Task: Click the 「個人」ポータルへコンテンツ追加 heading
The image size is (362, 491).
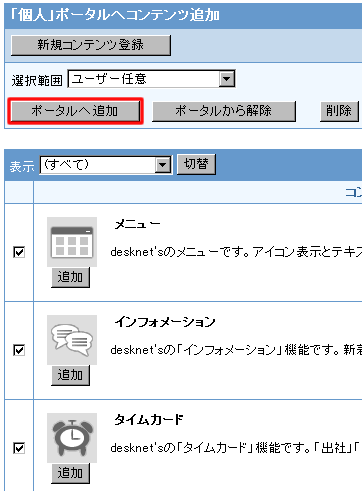Action: pos(115,15)
